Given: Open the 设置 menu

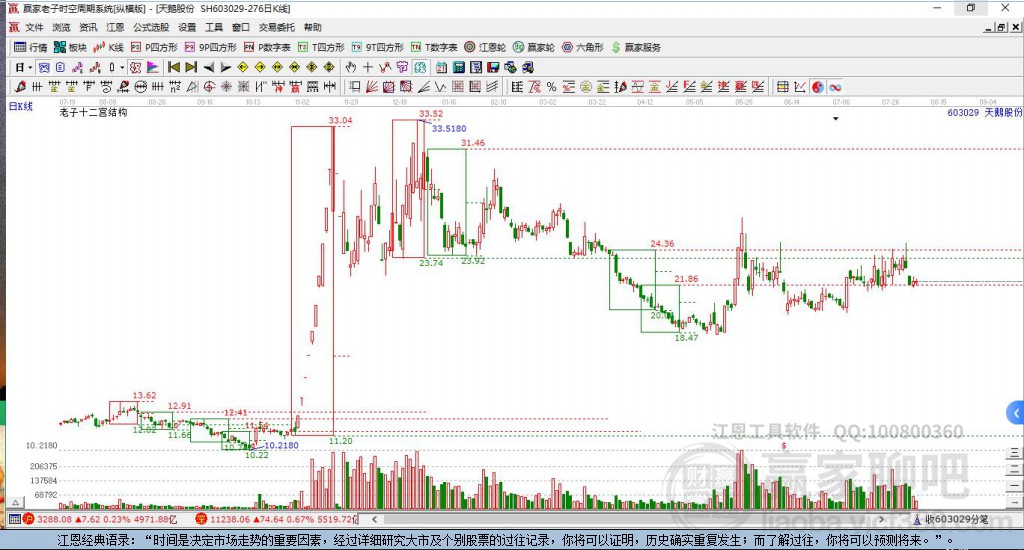Looking at the screenshot, I should pyautogui.click(x=187, y=27).
